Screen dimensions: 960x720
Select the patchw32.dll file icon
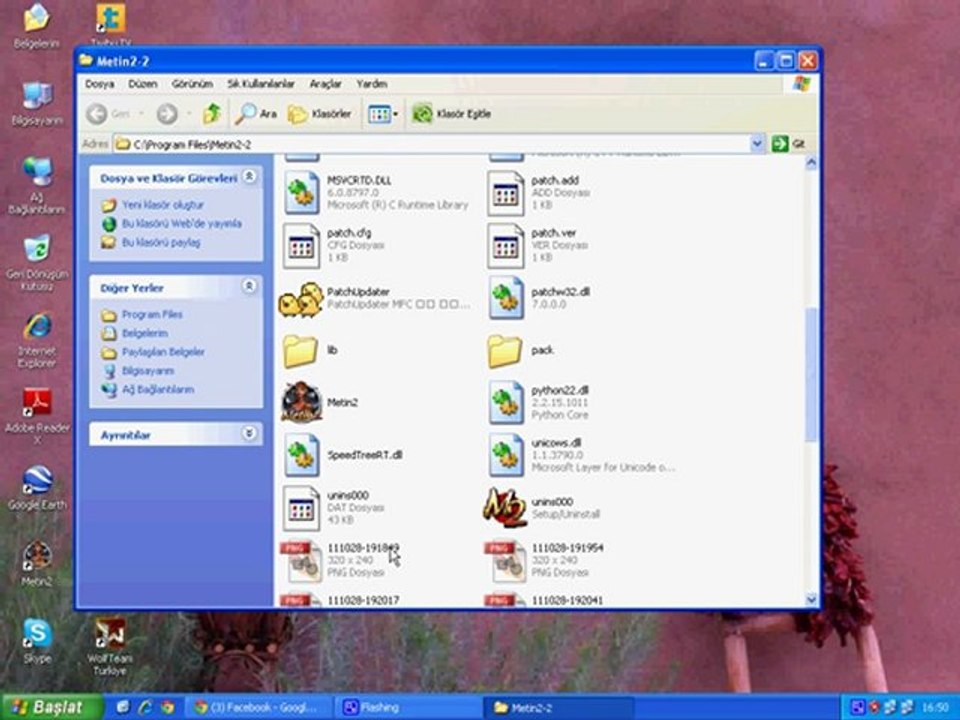coord(506,298)
